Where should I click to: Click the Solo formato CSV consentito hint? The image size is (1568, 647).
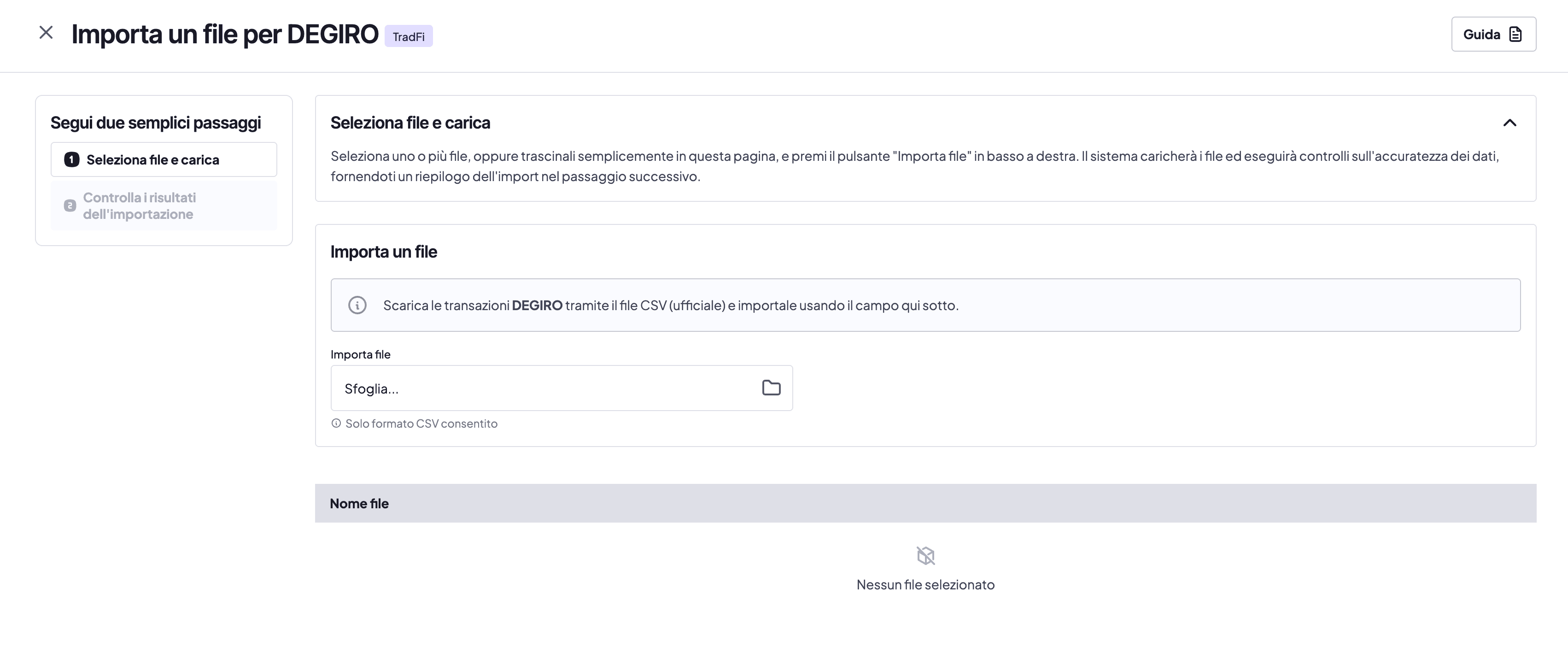(x=421, y=423)
